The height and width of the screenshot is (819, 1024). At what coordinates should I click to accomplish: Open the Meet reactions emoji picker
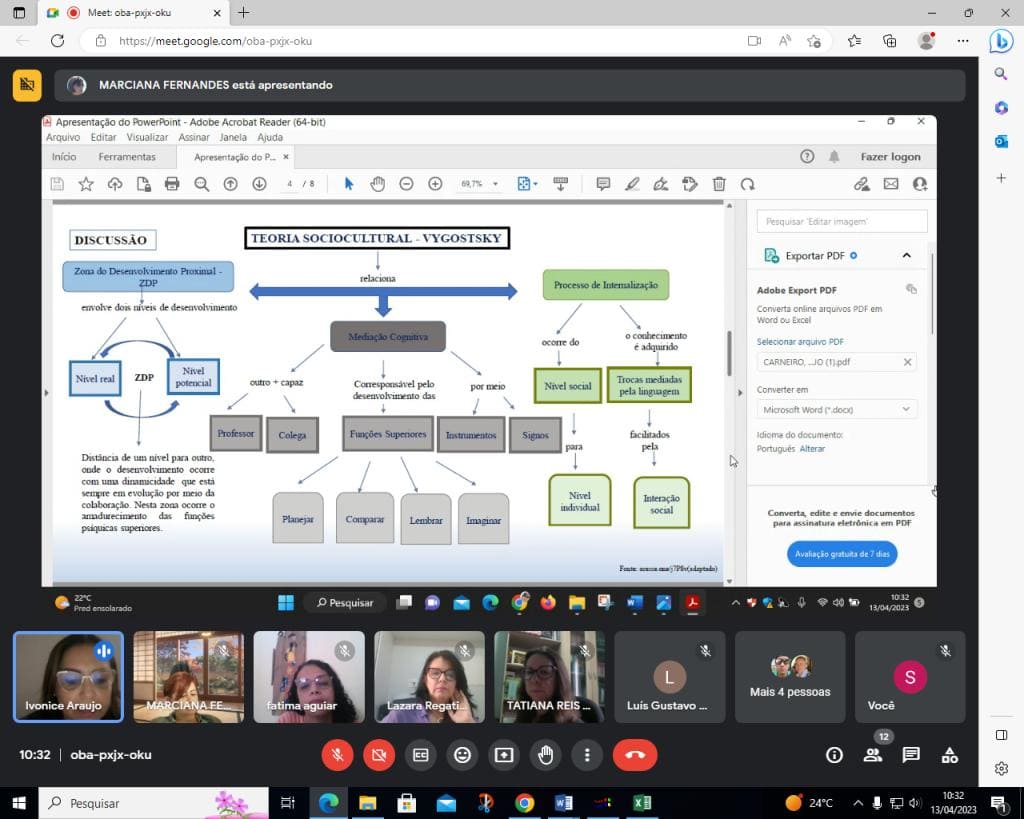[462, 755]
